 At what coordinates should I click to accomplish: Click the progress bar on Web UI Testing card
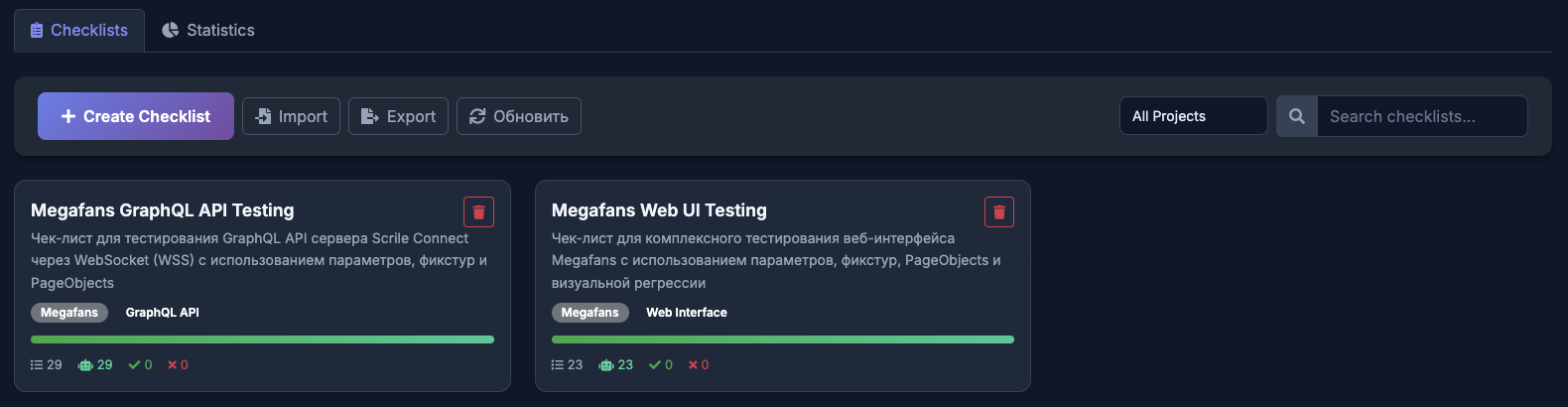(782, 339)
